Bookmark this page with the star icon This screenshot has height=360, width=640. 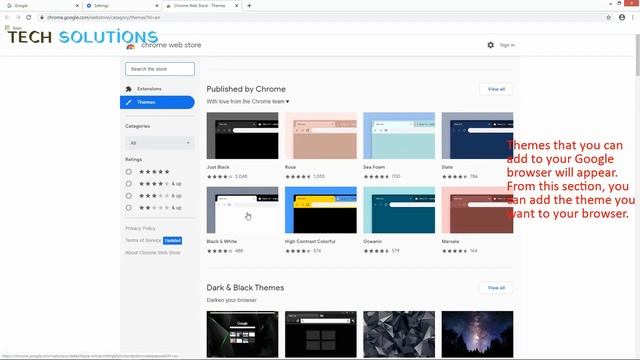pyautogui.click(x=609, y=18)
